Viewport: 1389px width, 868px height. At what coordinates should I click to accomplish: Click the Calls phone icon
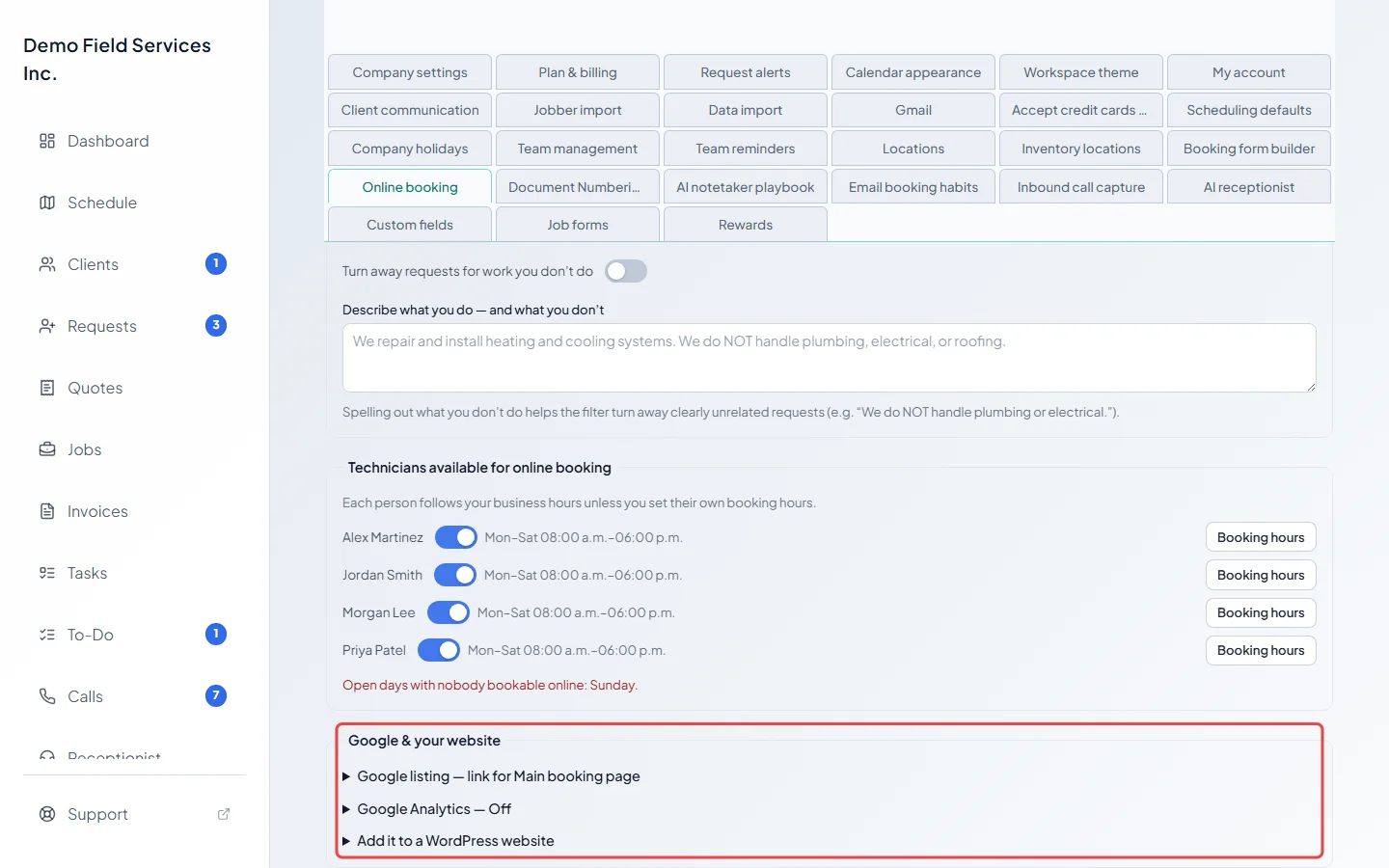(47, 696)
